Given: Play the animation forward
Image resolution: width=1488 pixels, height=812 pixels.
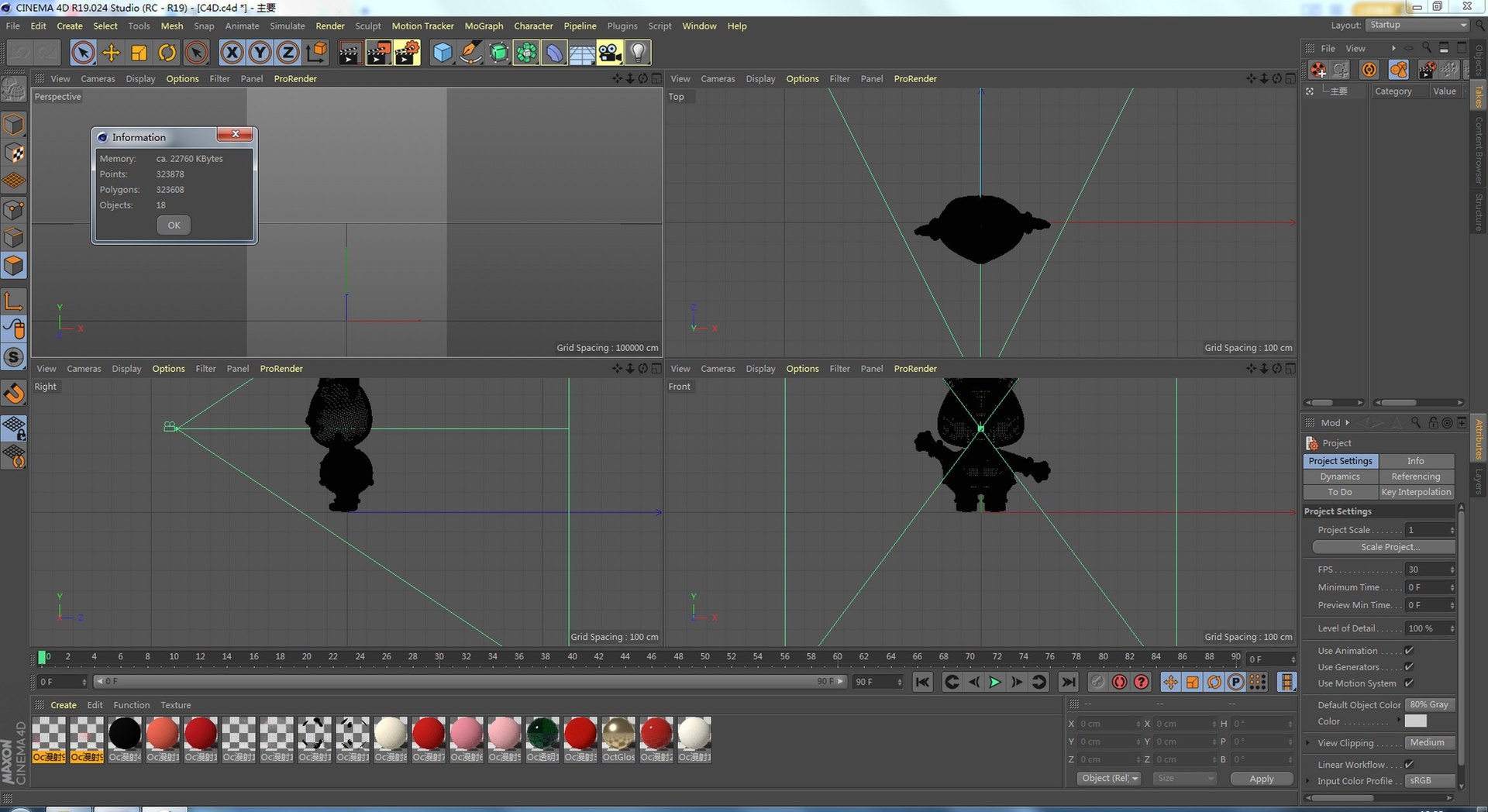Looking at the screenshot, I should (x=995, y=682).
